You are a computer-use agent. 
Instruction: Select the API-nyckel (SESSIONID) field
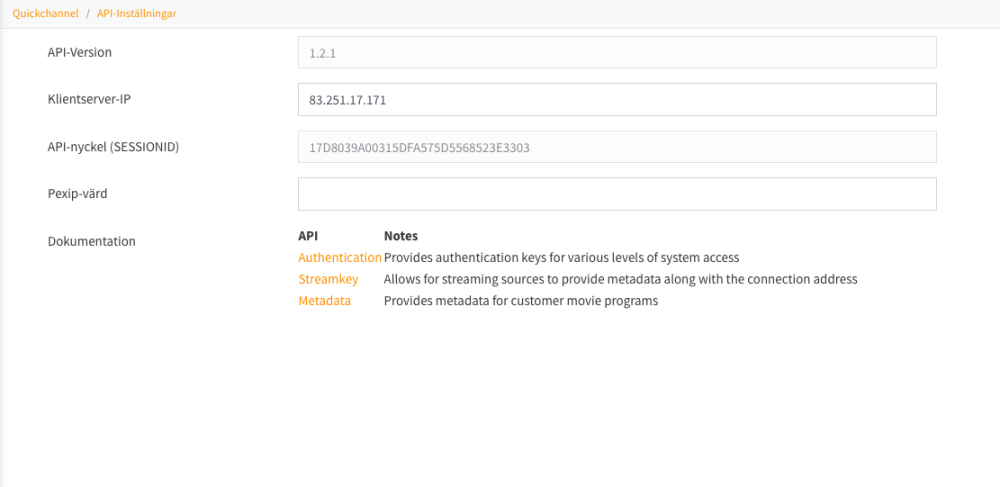(616, 147)
